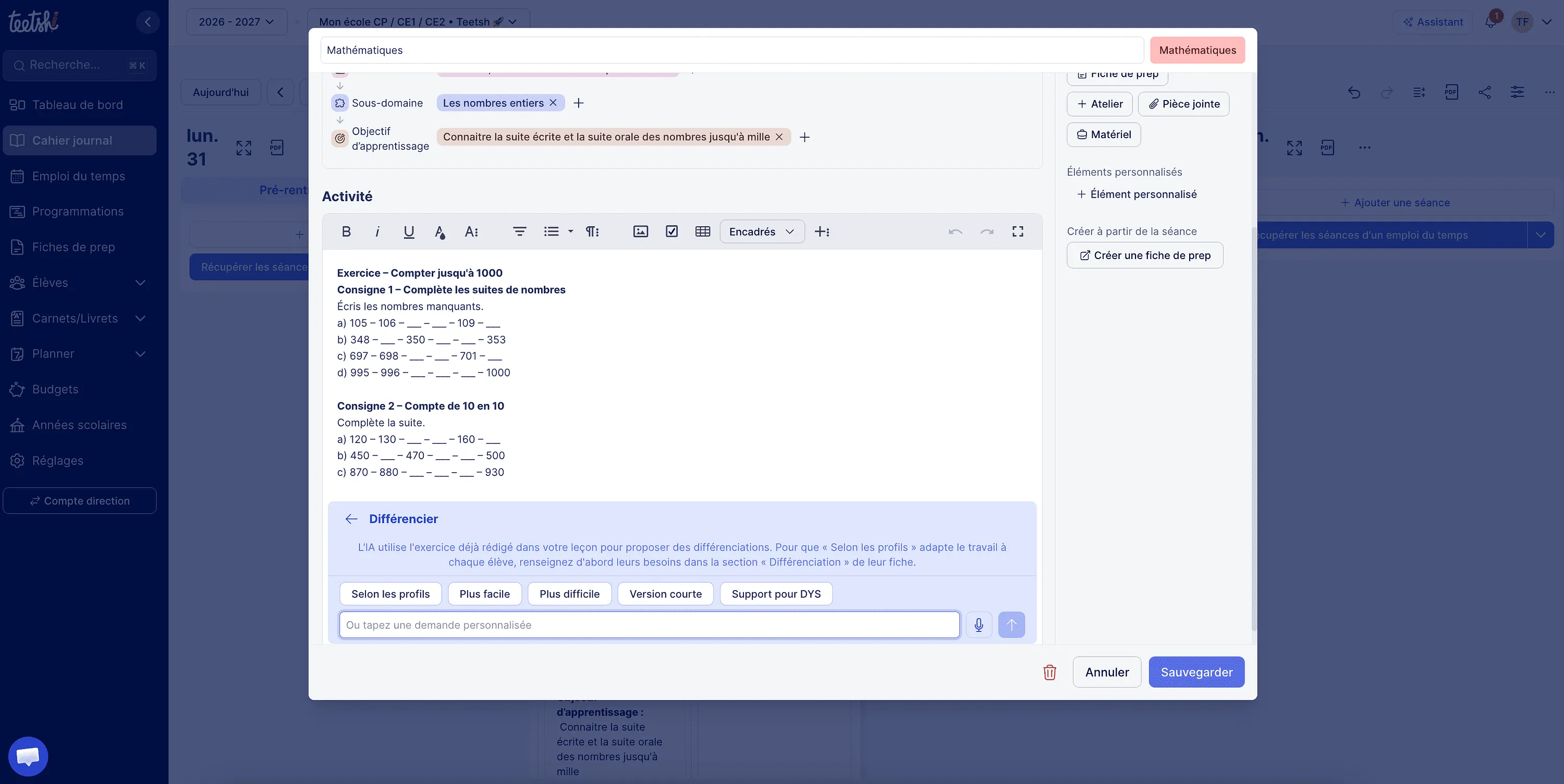This screenshot has width=1564, height=784.
Task: Choose the Plus facile differentiation
Action: tap(484, 594)
